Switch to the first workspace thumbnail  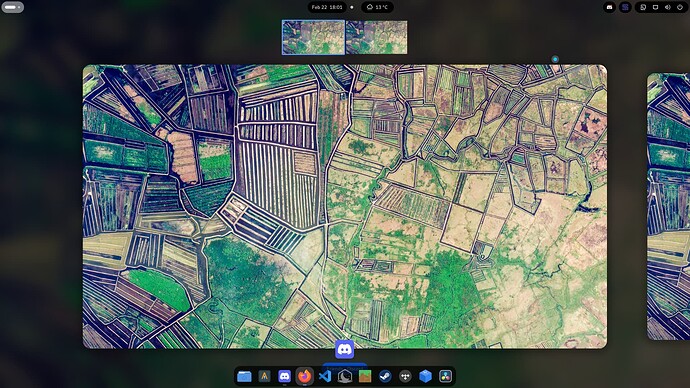tap(313, 37)
